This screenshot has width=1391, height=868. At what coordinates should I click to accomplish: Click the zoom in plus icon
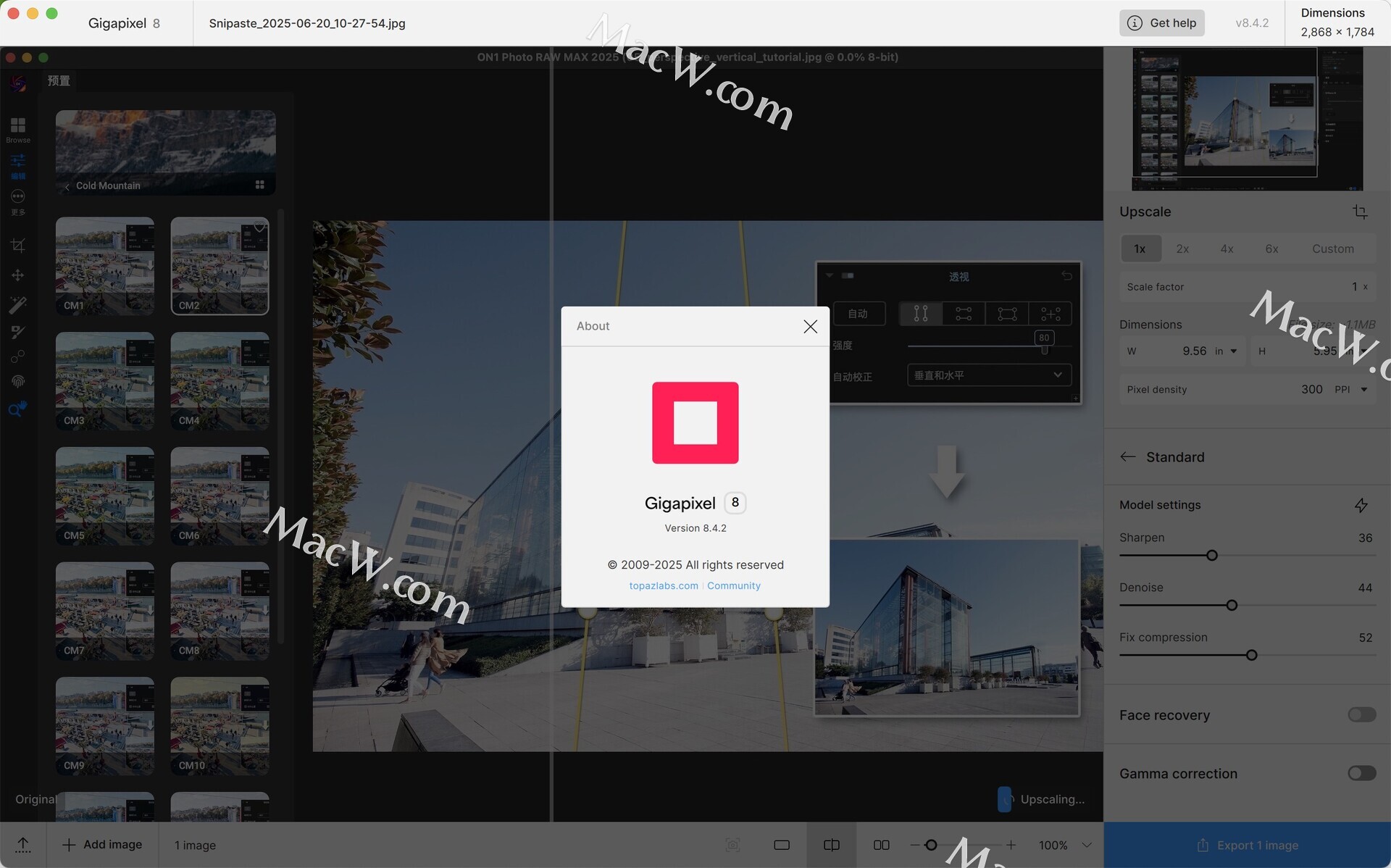tap(1011, 845)
